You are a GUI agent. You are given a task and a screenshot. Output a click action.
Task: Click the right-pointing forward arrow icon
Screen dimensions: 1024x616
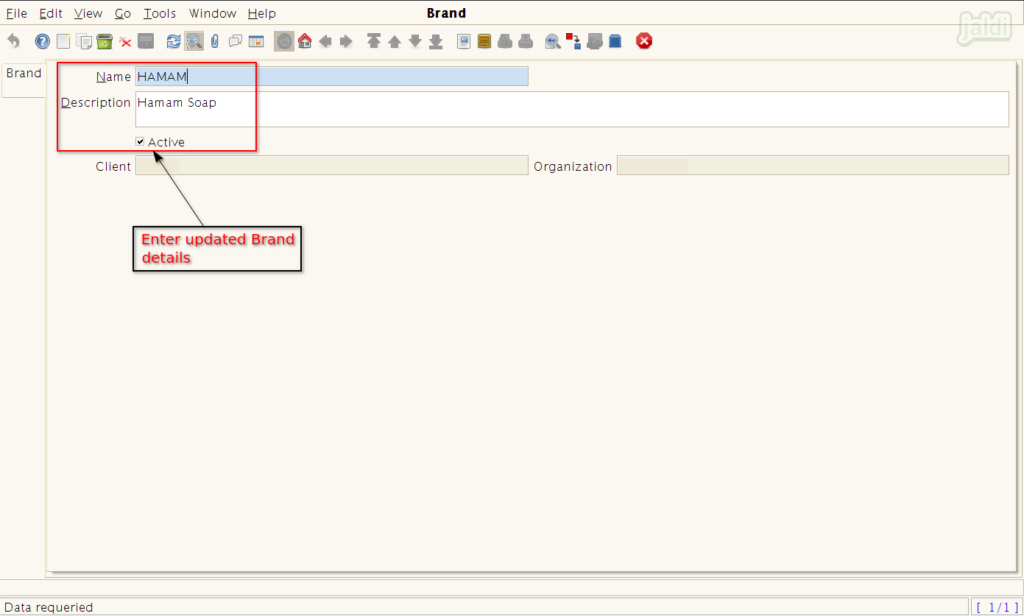tap(346, 42)
